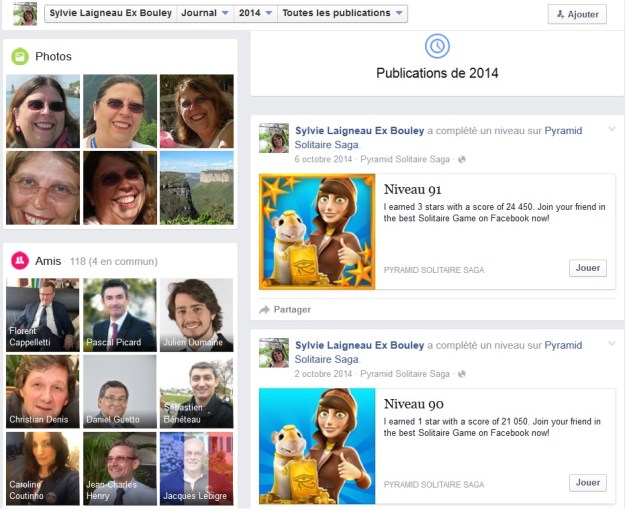Open landscape cliff photo thumbnail
Viewport: 625px width, 511px height.
pyautogui.click(x=197, y=188)
